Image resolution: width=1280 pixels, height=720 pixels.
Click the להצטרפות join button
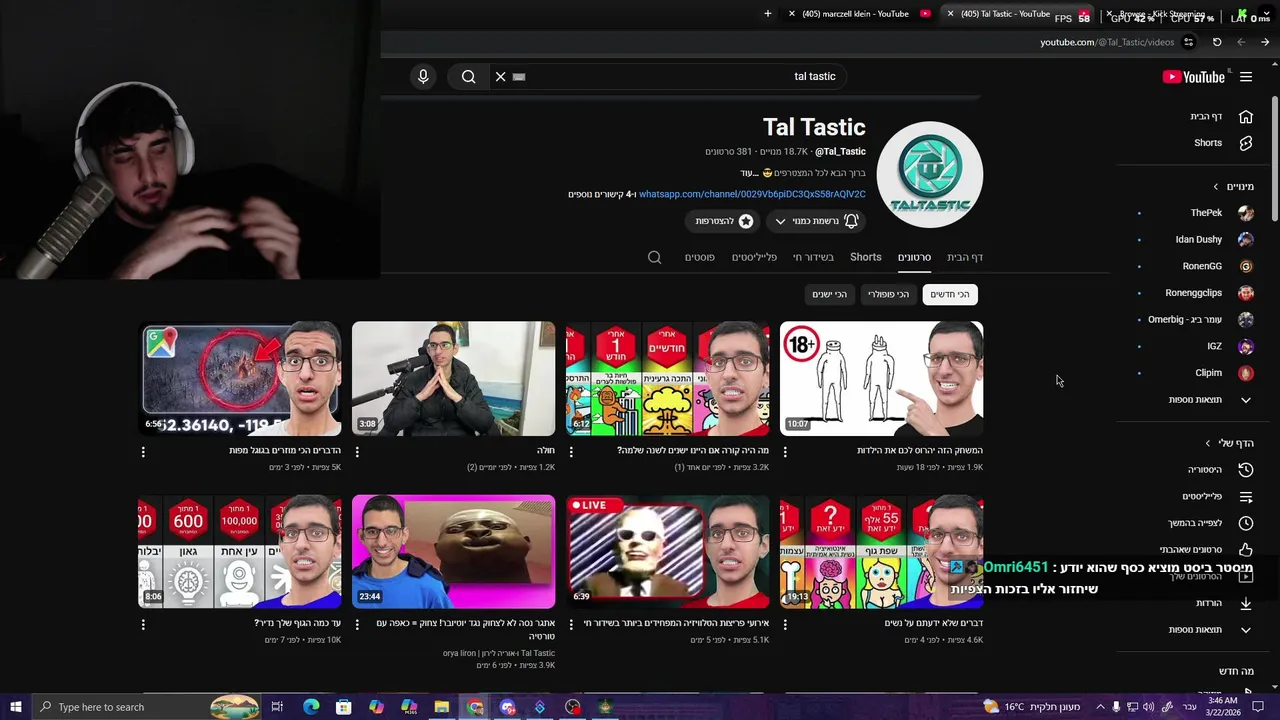724,221
